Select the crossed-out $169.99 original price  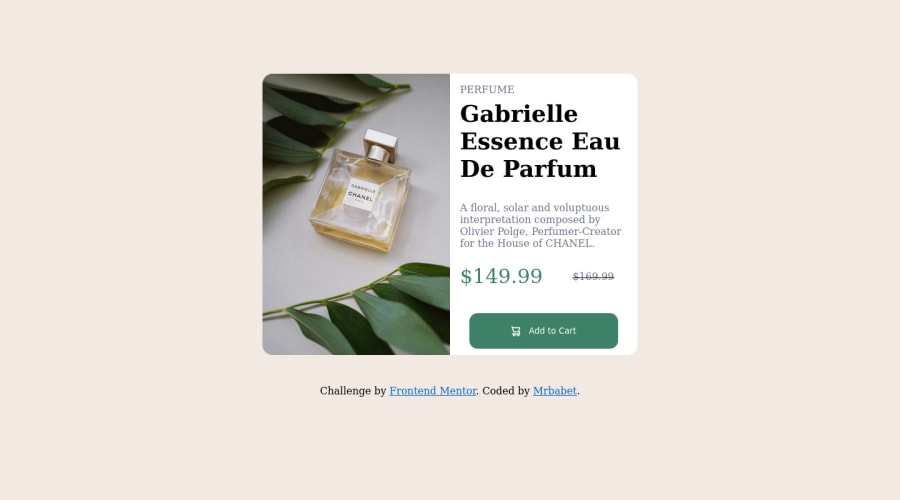point(593,277)
